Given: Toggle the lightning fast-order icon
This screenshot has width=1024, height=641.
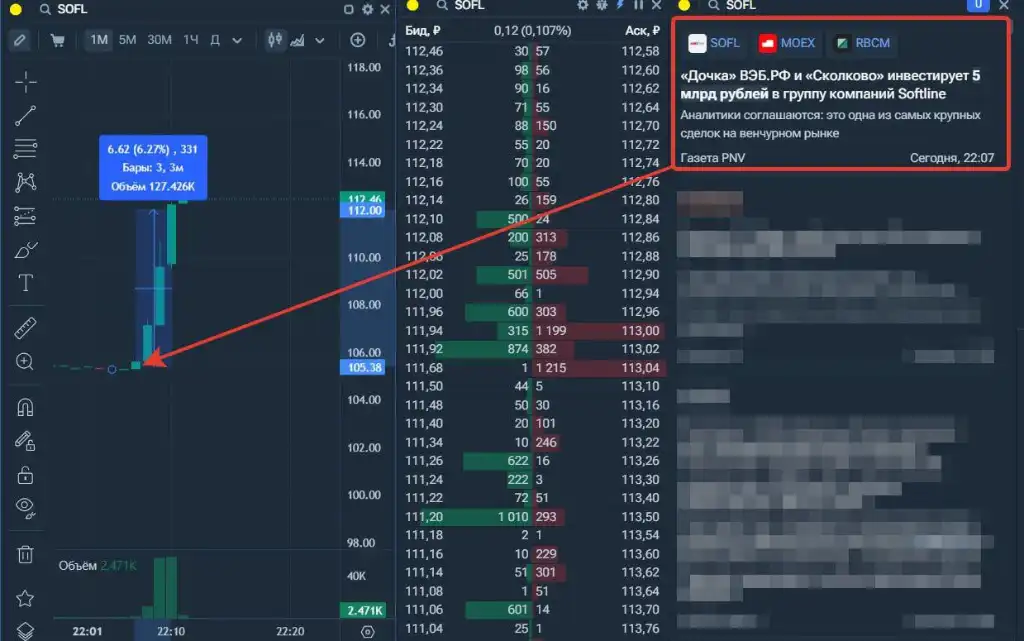Looking at the screenshot, I should (620, 5).
